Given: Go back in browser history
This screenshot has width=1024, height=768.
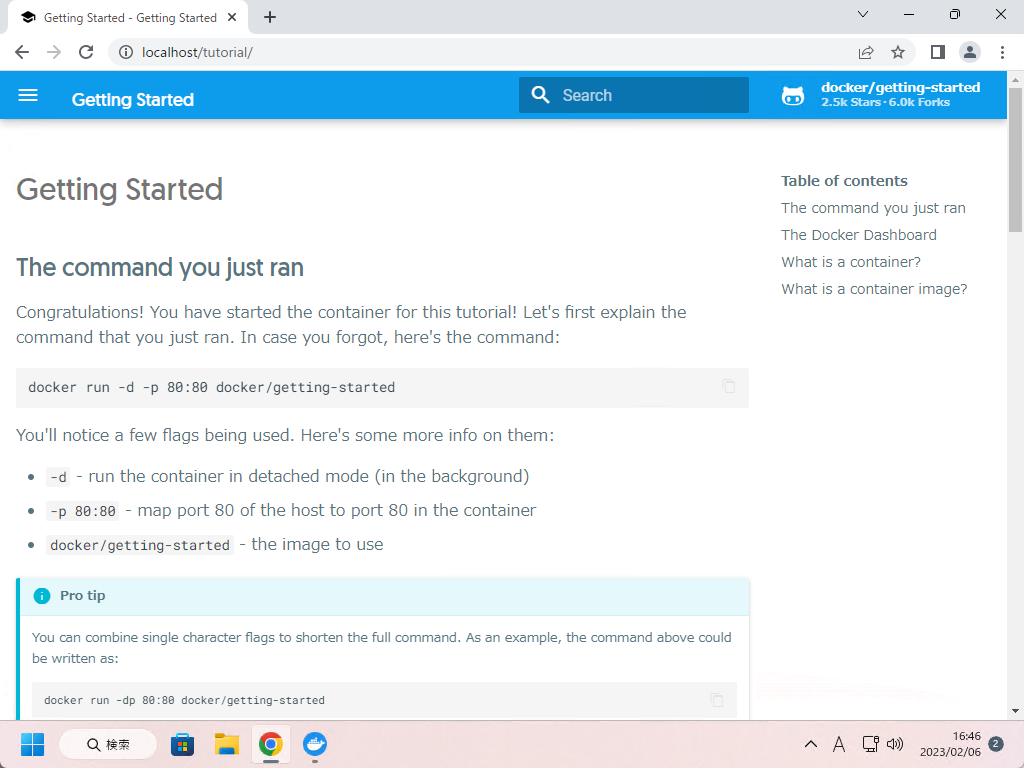Looking at the screenshot, I should (22, 52).
